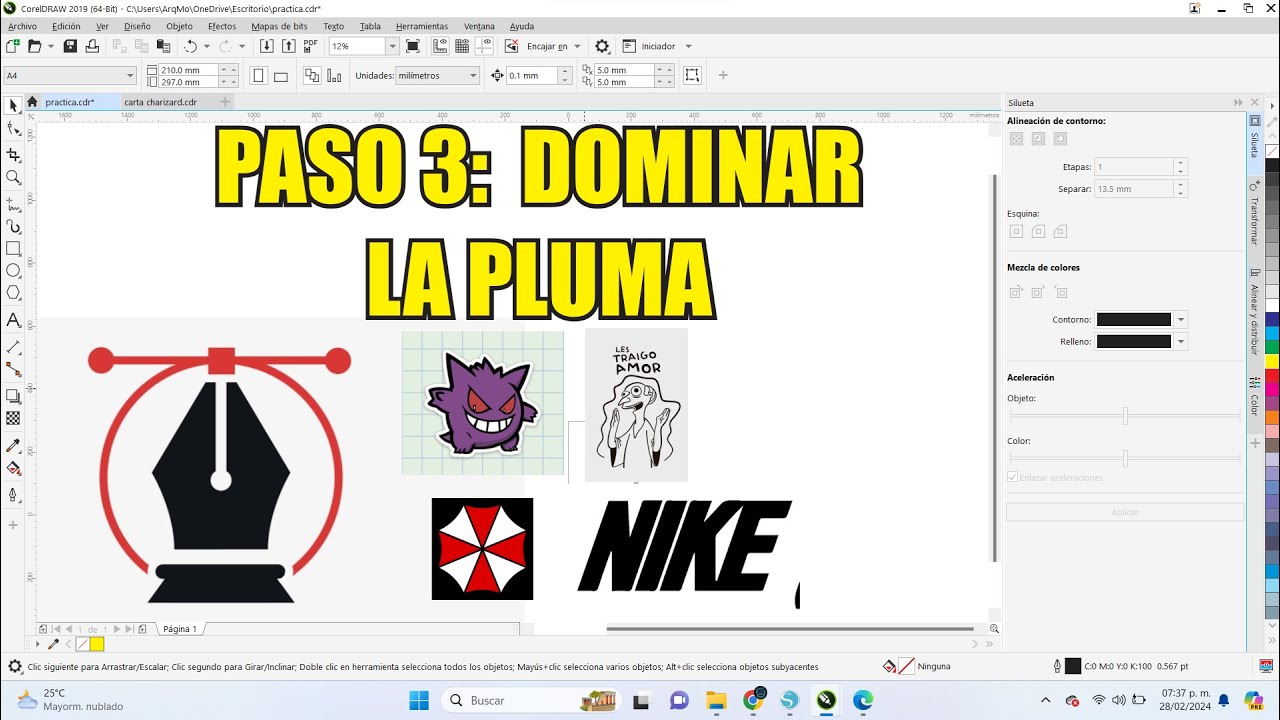Viewport: 1280px width, 720px height.
Task: Click the Etapas steps field
Action: click(1134, 167)
